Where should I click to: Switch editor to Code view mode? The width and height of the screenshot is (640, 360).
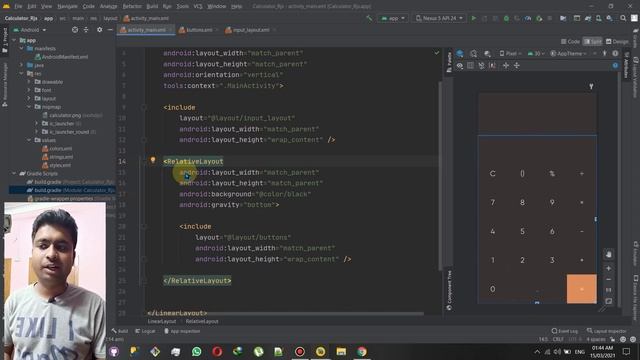570,42
